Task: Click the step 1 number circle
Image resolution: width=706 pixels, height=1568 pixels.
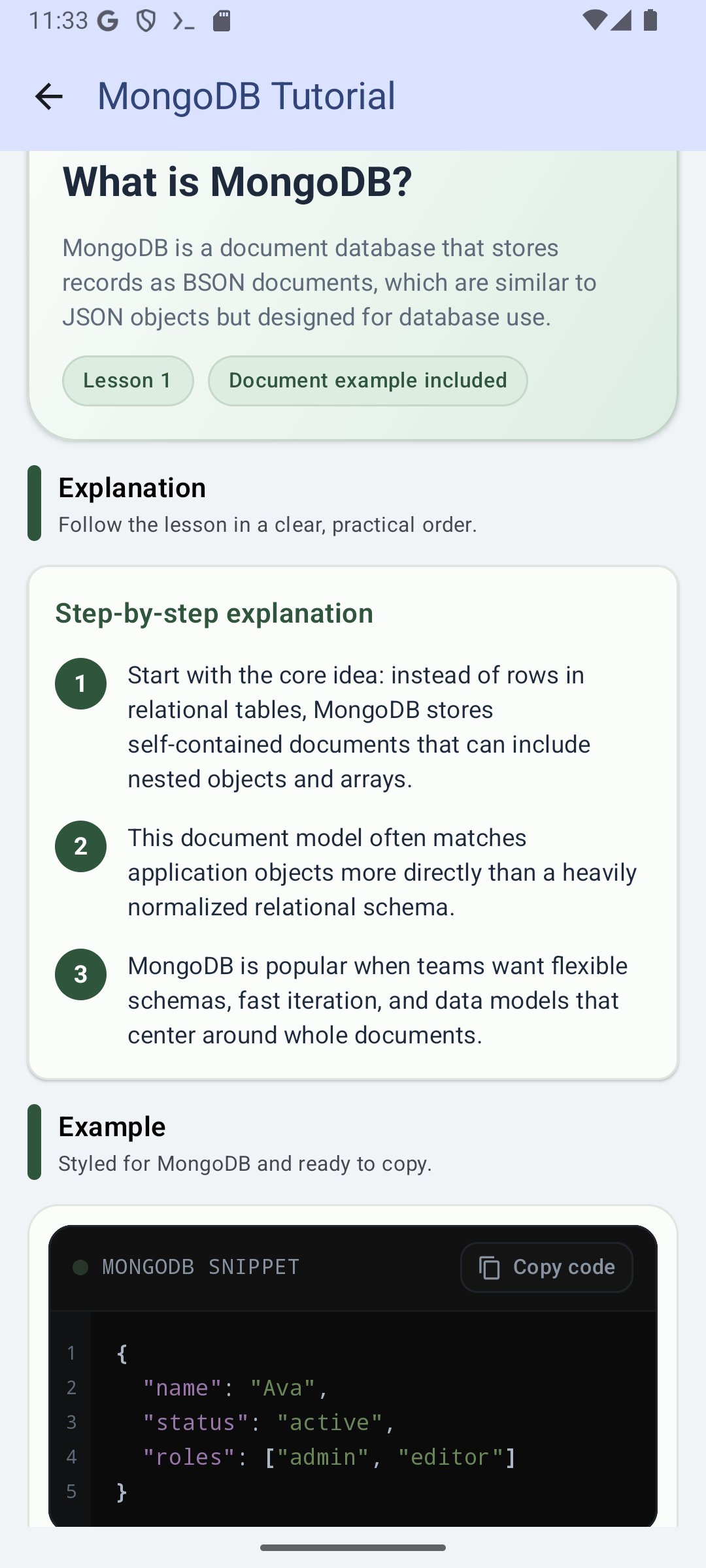Action: tap(81, 683)
